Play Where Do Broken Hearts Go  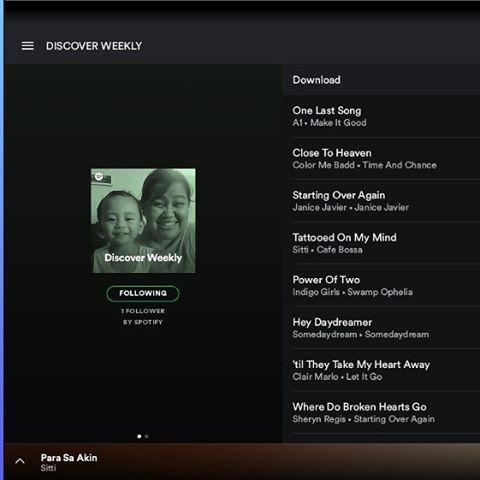381,413
